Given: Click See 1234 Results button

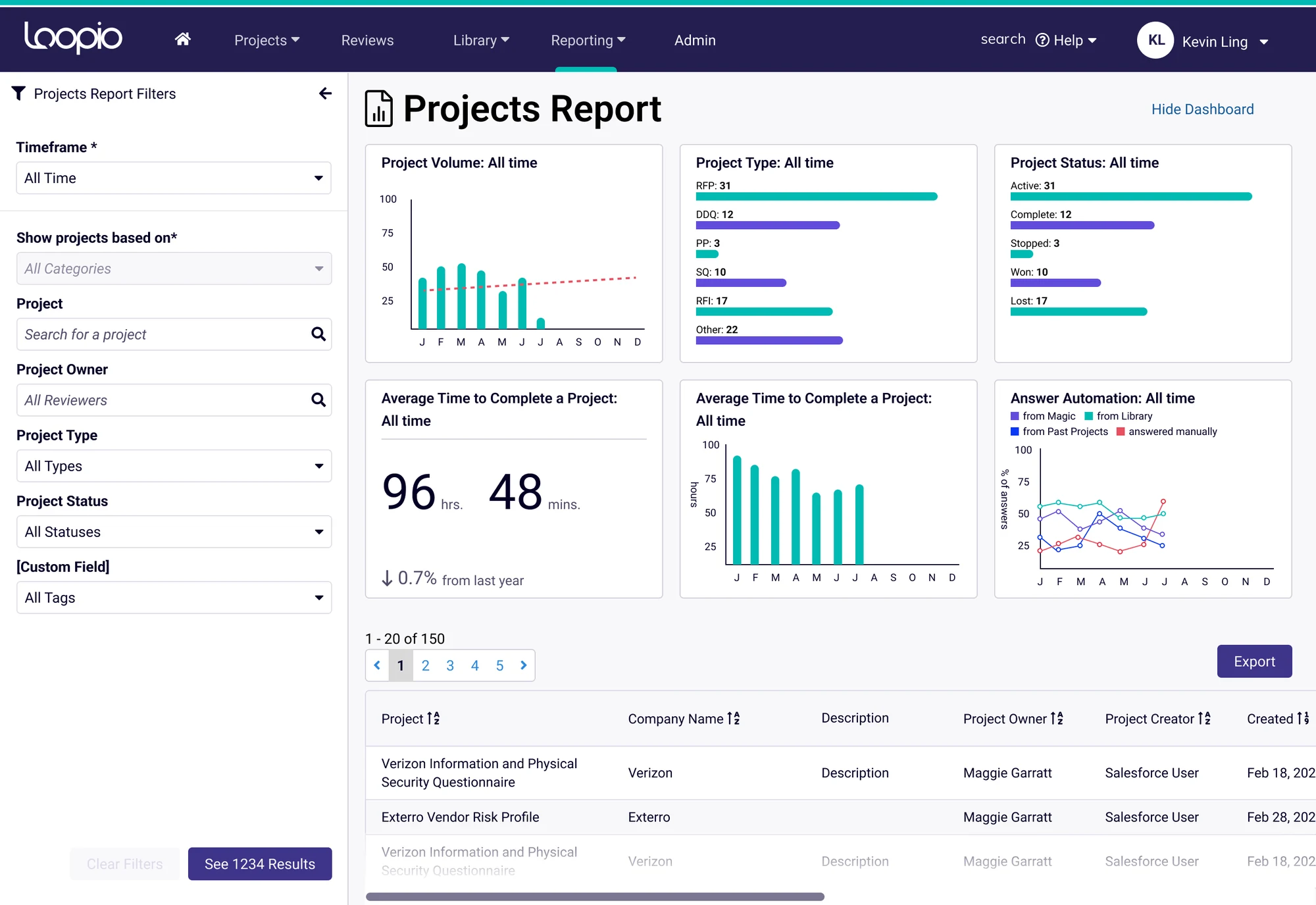Looking at the screenshot, I should click(260, 864).
